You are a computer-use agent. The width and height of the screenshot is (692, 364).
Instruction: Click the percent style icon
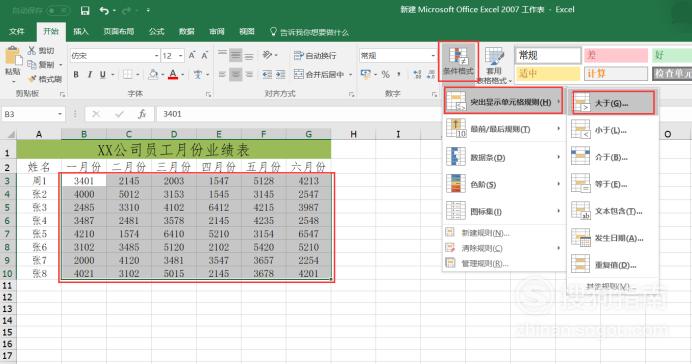pyautogui.click(x=385, y=75)
